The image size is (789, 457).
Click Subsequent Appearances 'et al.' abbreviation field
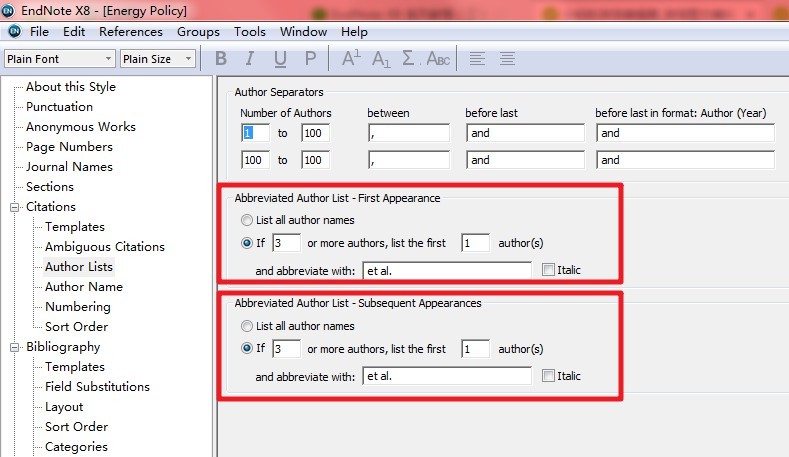pyautogui.click(x=447, y=376)
